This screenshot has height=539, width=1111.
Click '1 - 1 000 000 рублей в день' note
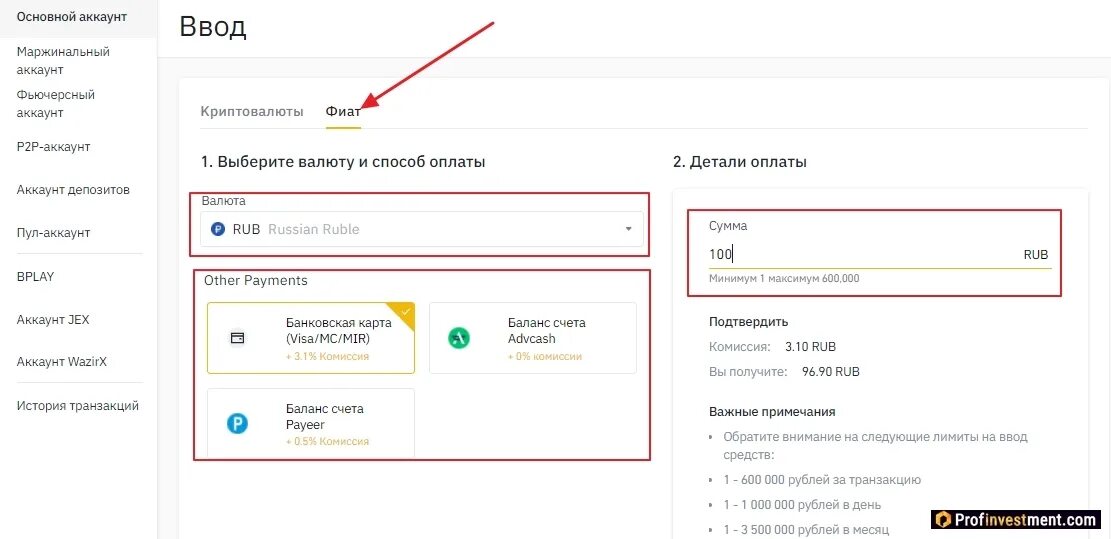[802, 505]
